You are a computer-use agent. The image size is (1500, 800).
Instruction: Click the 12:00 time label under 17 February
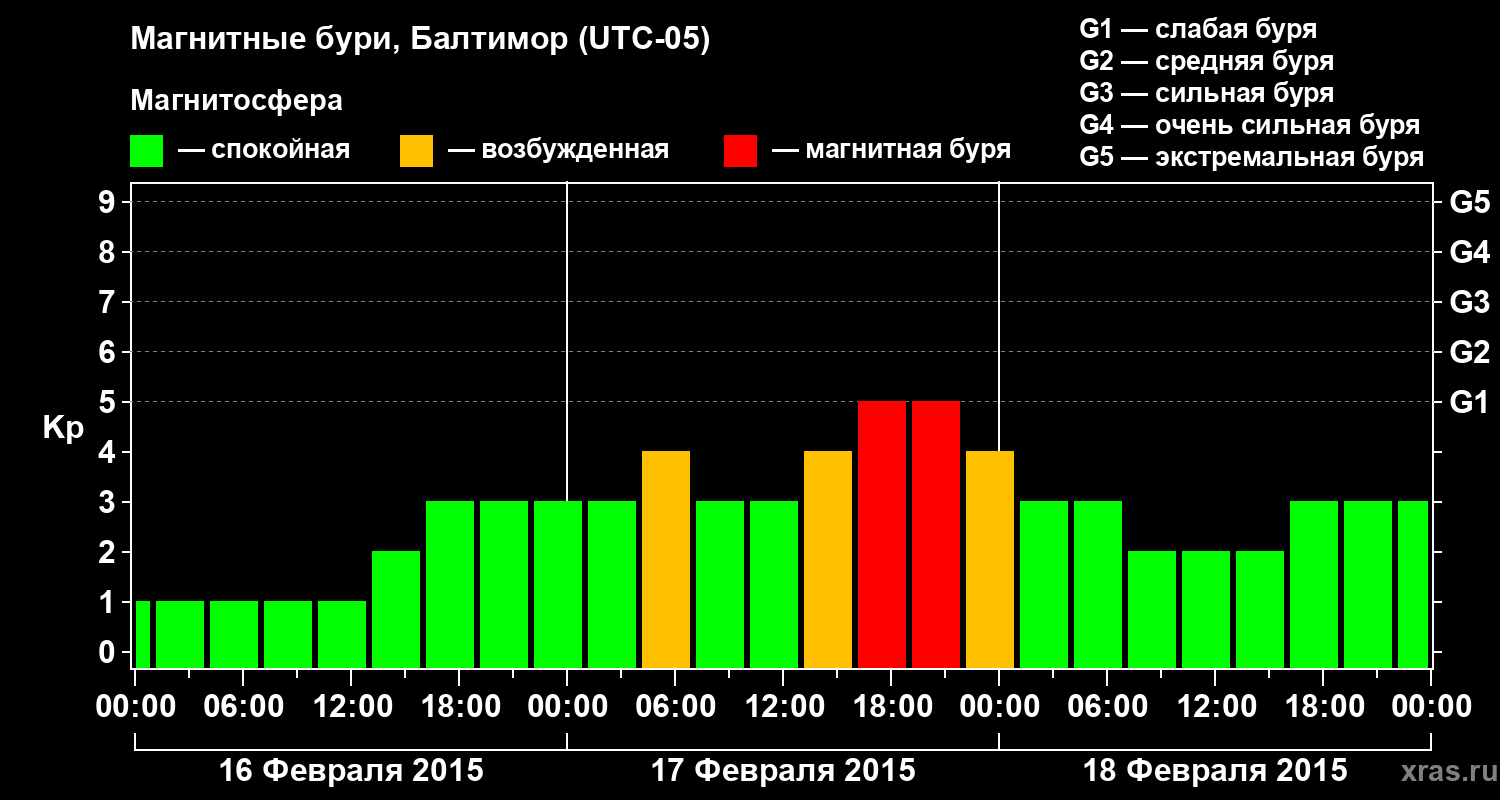[783, 707]
